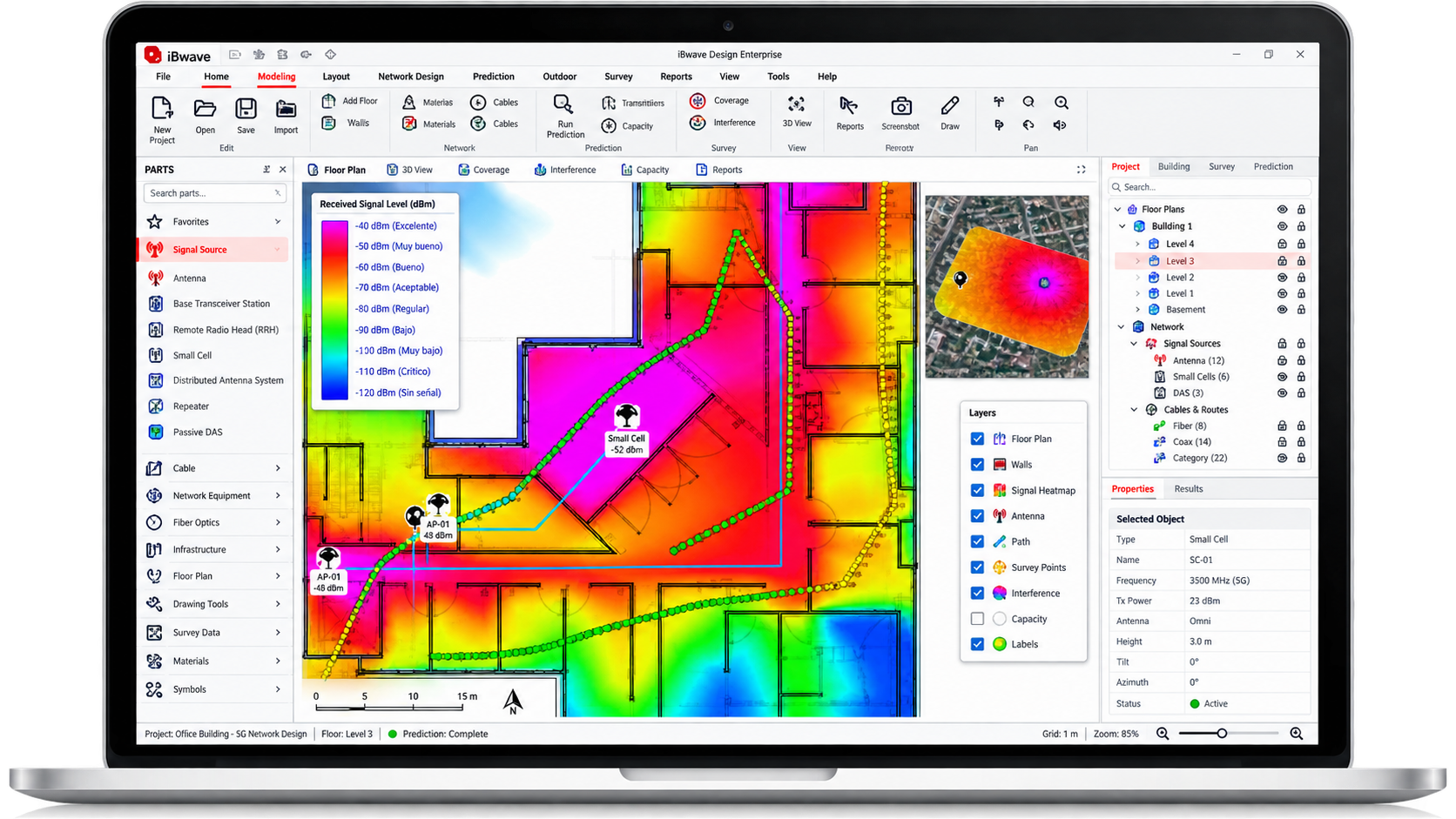Adjust the zoom slider handle

(x=1222, y=734)
